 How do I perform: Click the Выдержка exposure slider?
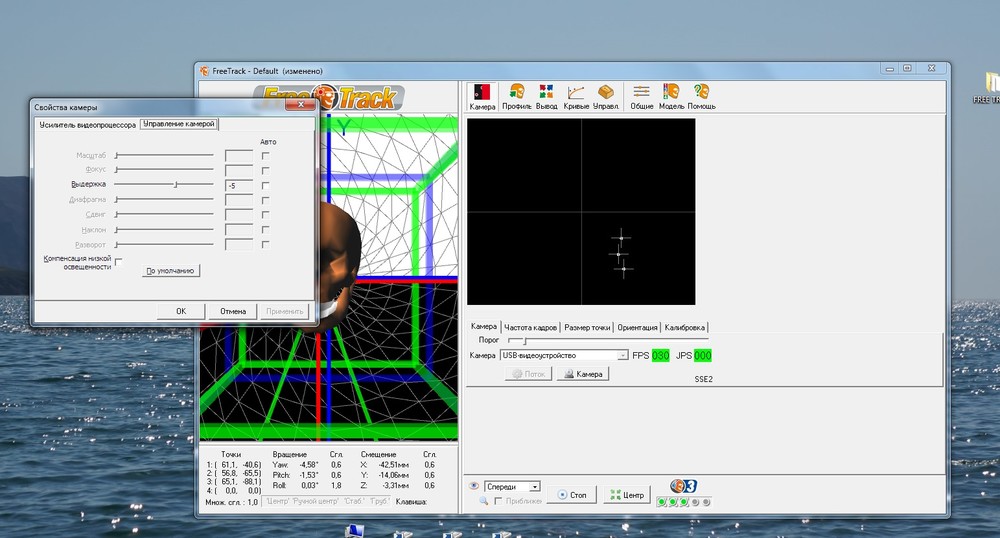[x=176, y=185]
